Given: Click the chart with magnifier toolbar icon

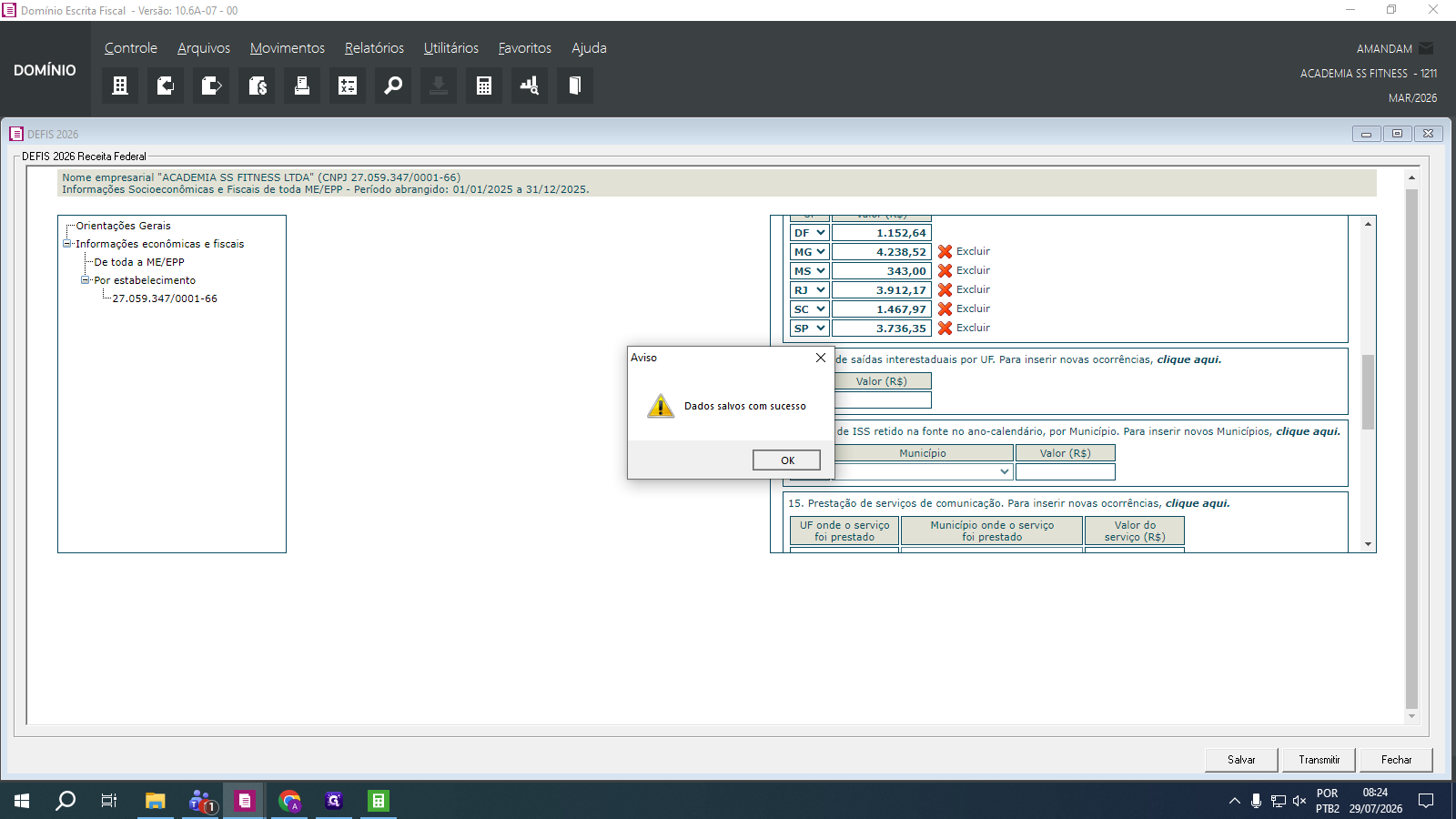Looking at the screenshot, I should click(x=530, y=86).
